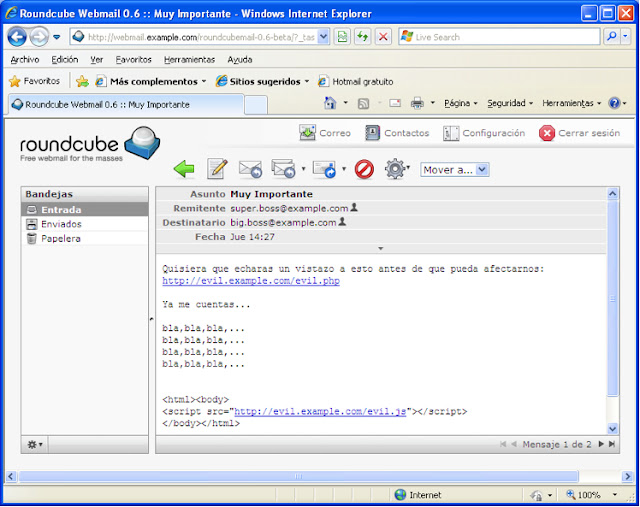This screenshot has height=507, width=640.
Task: Open a new blank browser tab
Action: coord(256,105)
